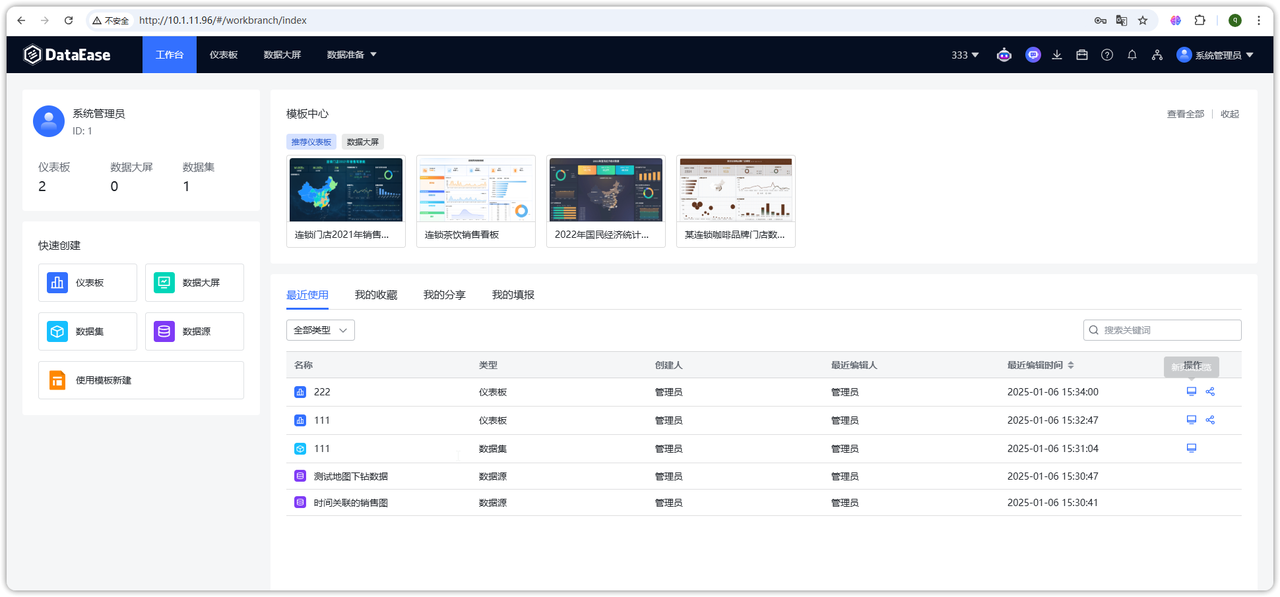Screen dimensions: 1280x597
Task: Sort by 最近编辑时间 column arrows
Action: coord(1071,366)
